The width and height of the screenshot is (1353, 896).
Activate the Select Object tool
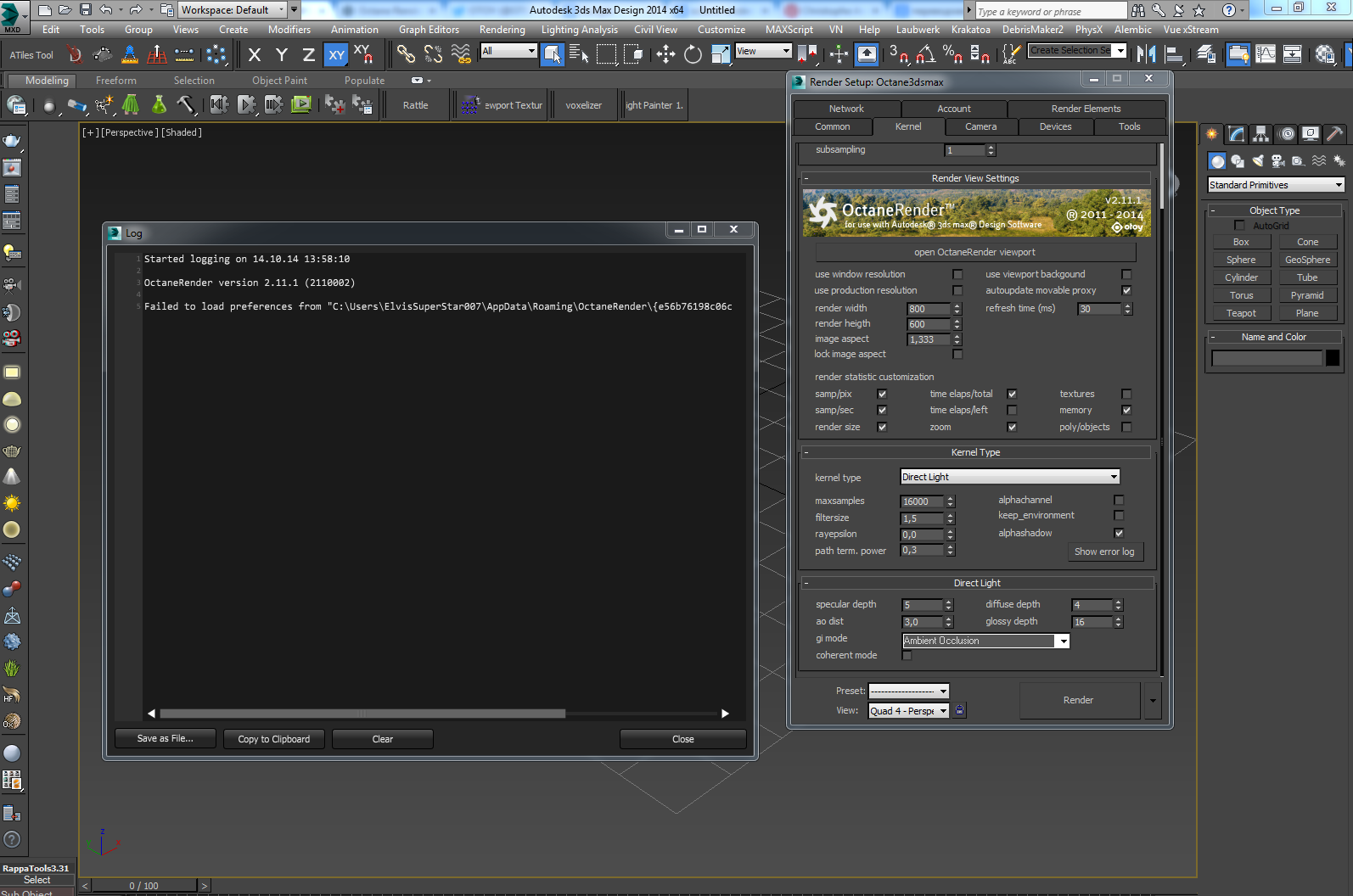553,55
